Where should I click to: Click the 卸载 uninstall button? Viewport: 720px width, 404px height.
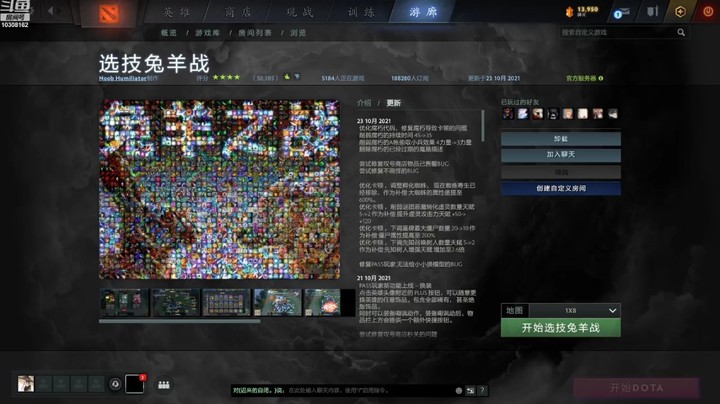tap(561, 139)
